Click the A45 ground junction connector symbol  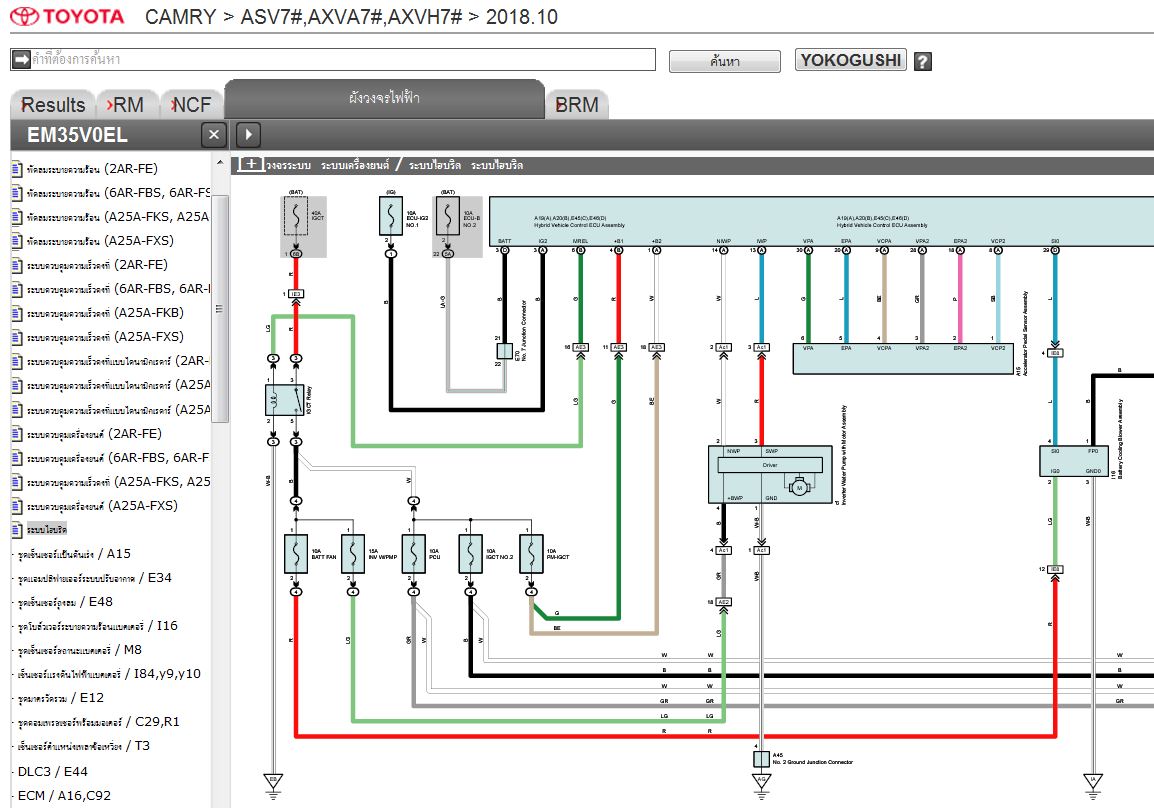pos(761,759)
